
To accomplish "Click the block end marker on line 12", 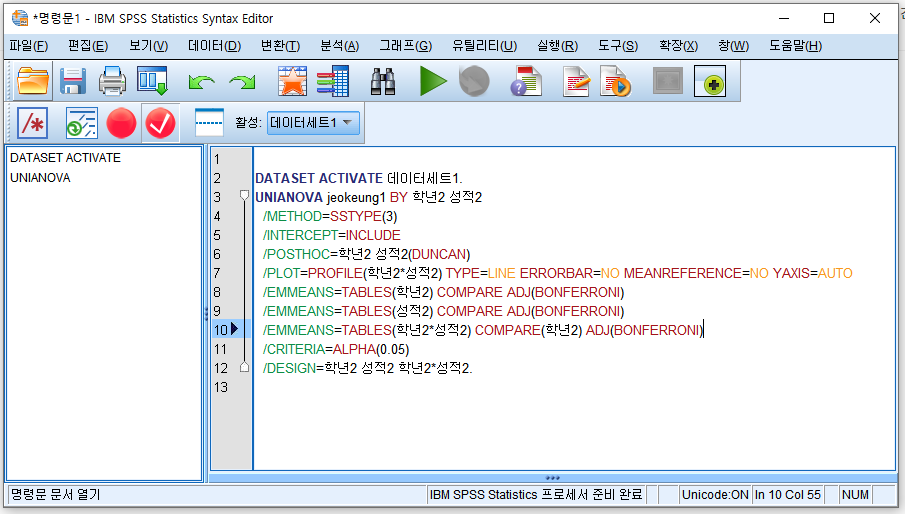I will [x=244, y=367].
